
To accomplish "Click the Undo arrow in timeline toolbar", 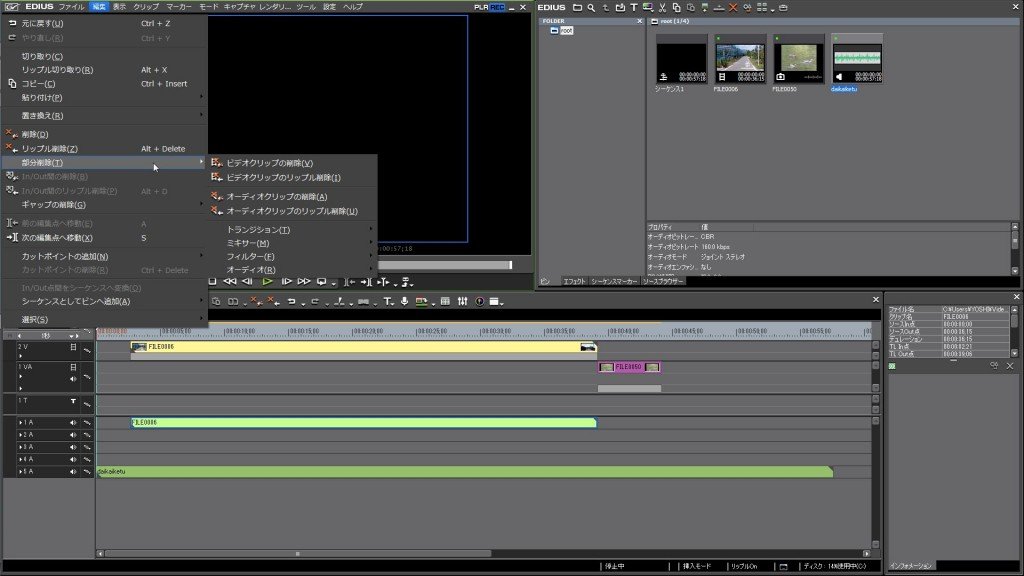I will (x=291, y=301).
